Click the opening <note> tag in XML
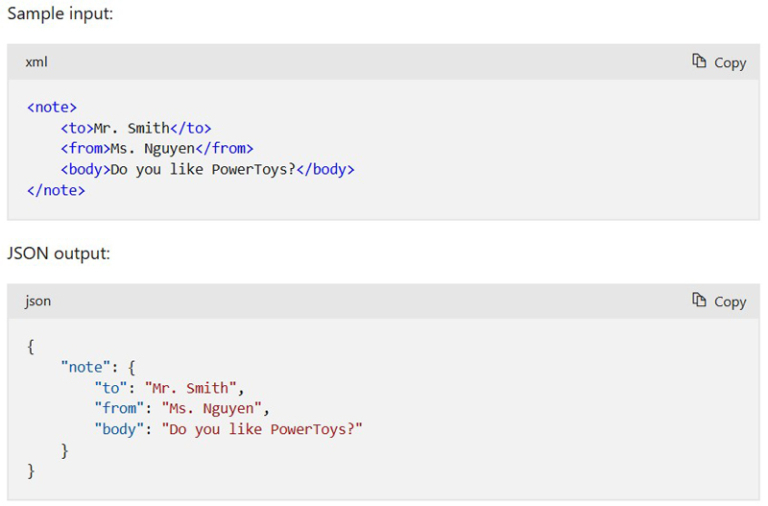 point(52,107)
